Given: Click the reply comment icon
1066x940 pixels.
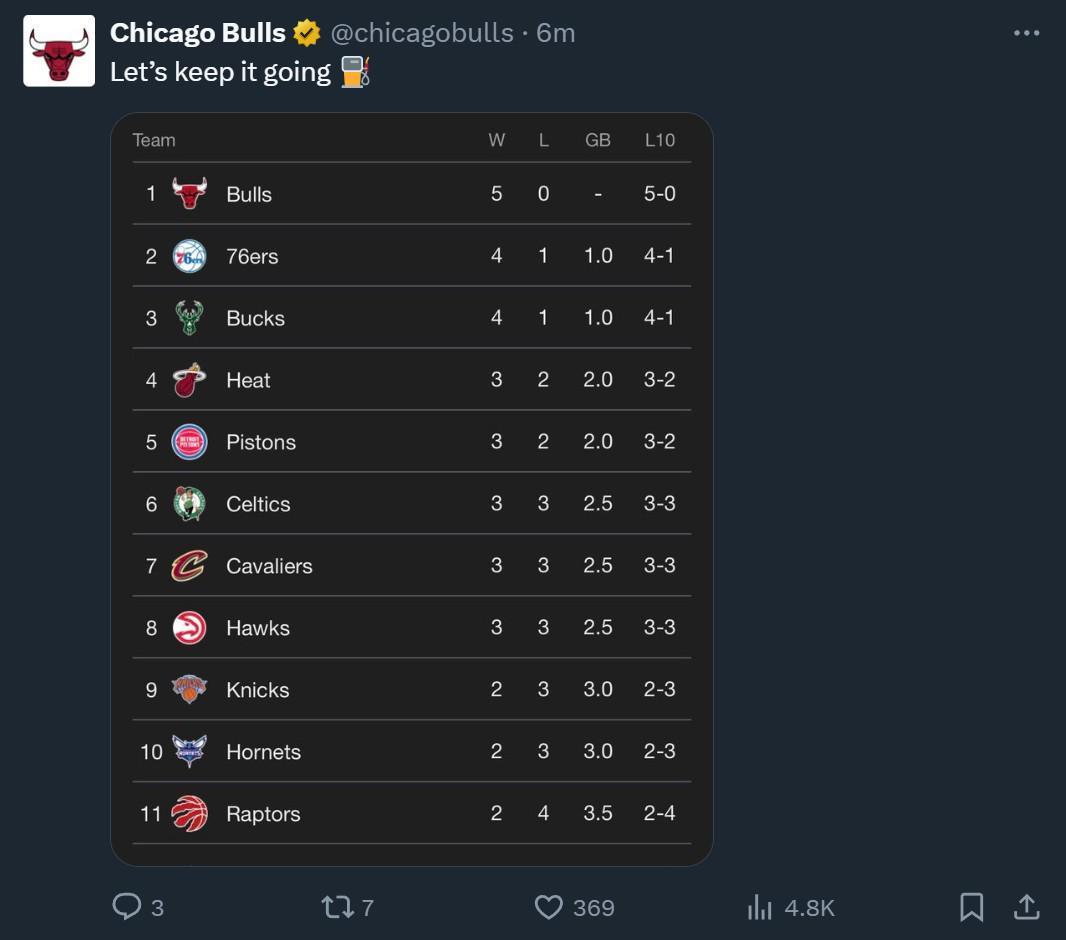Looking at the screenshot, I should pyautogui.click(x=127, y=907).
